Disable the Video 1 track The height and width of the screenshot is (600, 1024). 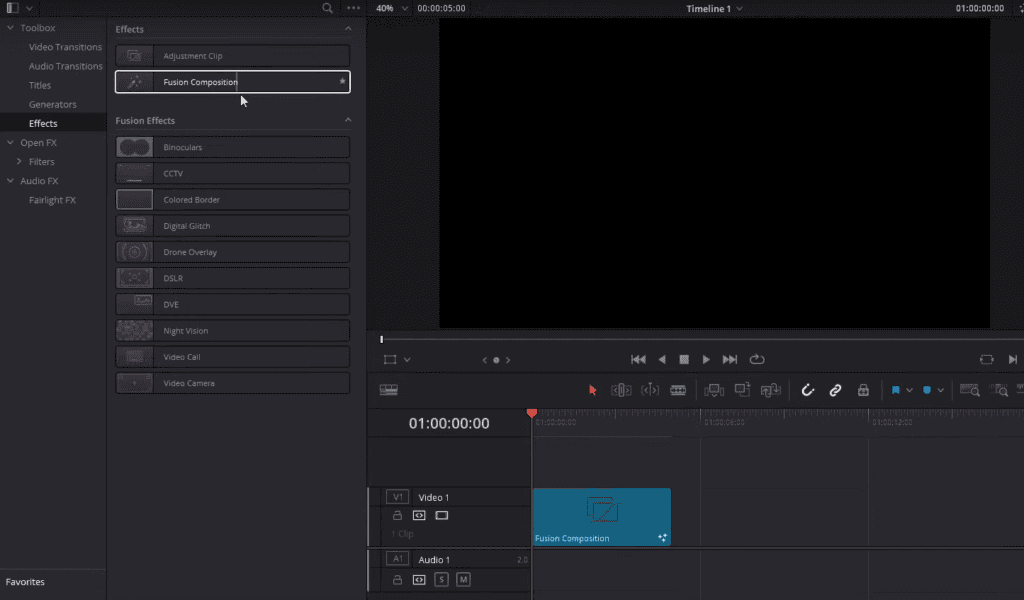[442, 516]
